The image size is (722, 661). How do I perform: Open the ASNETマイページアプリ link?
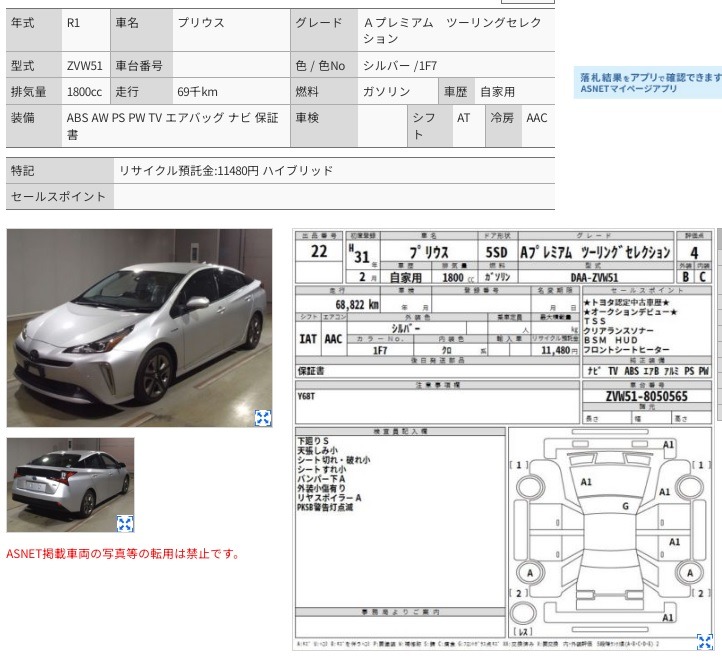(x=628, y=89)
